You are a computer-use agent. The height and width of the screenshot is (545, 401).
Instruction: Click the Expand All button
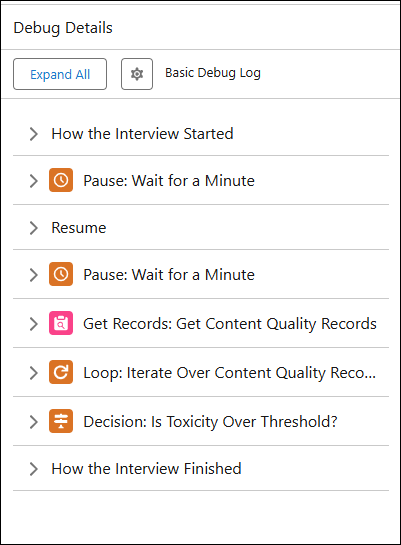pos(60,74)
